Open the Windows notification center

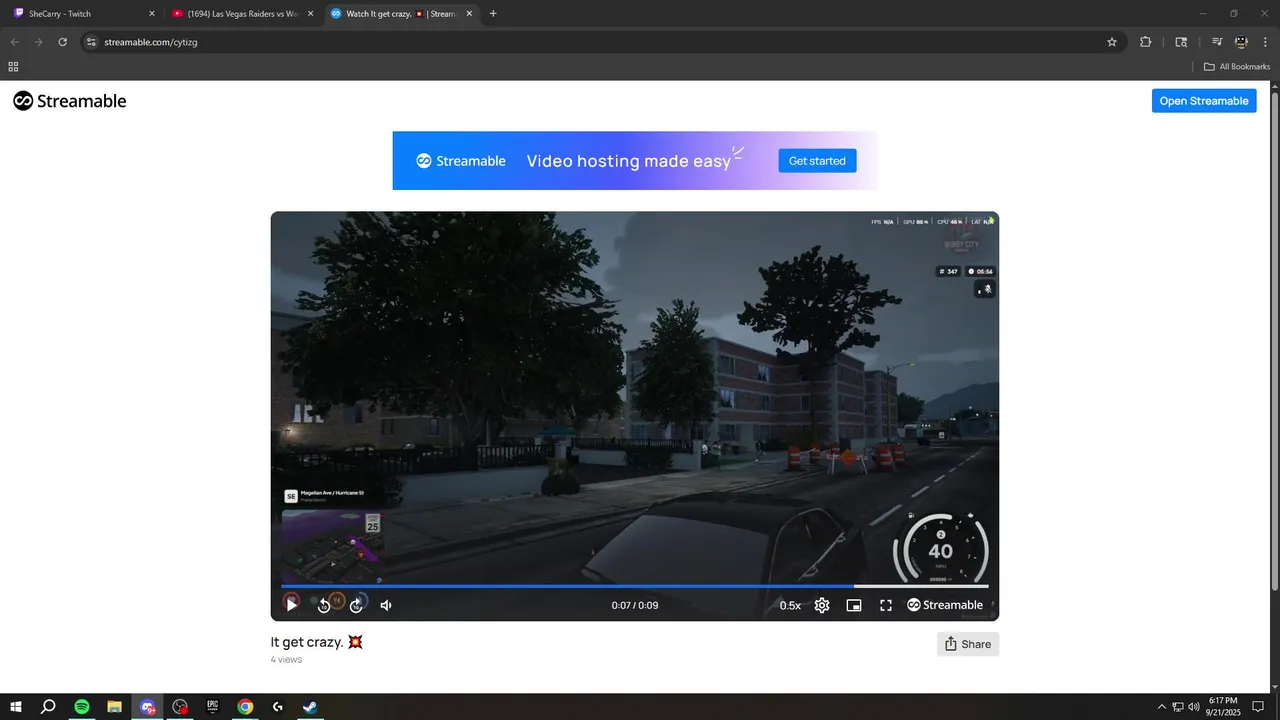1258,707
